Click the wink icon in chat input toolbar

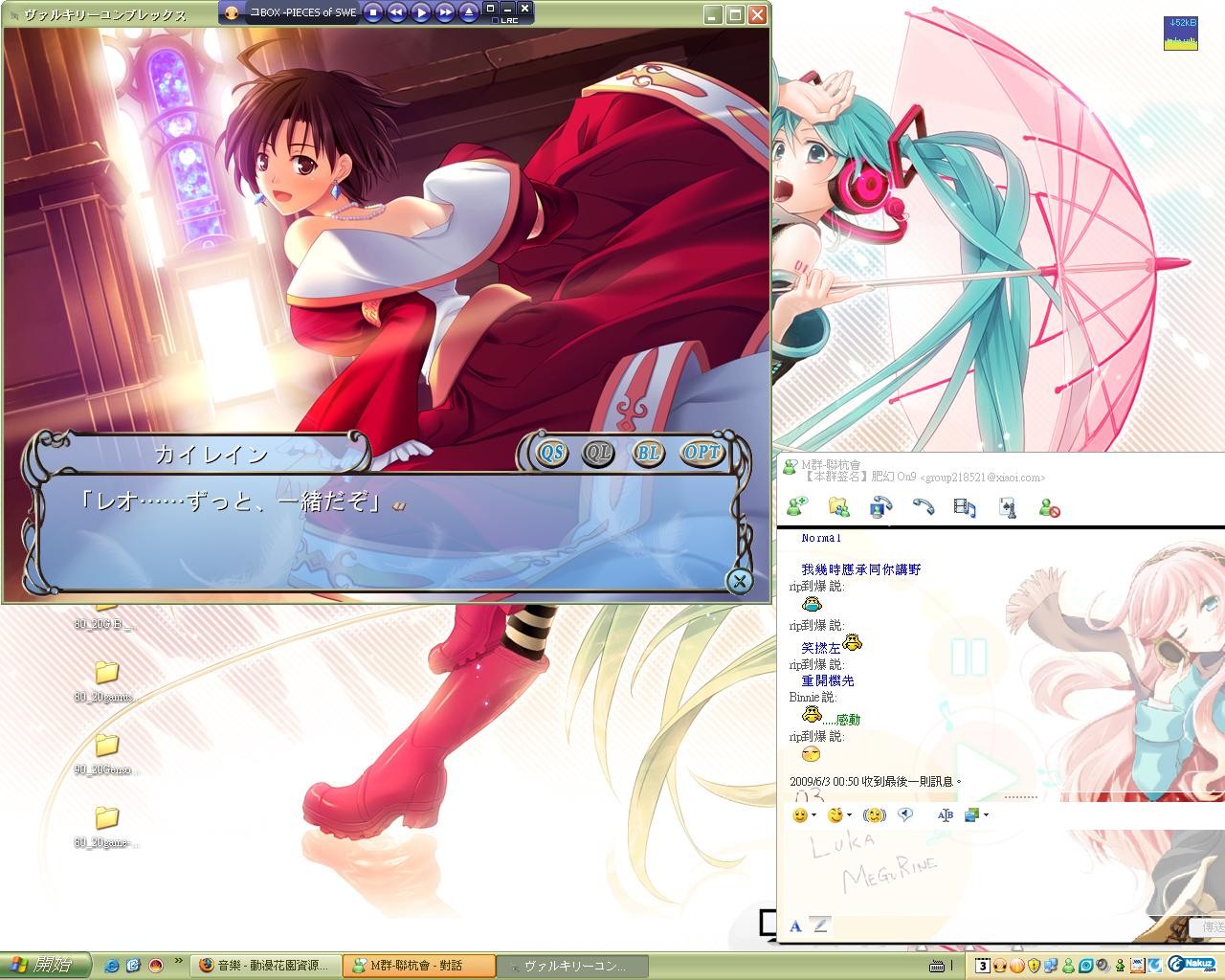click(x=835, y=815)
